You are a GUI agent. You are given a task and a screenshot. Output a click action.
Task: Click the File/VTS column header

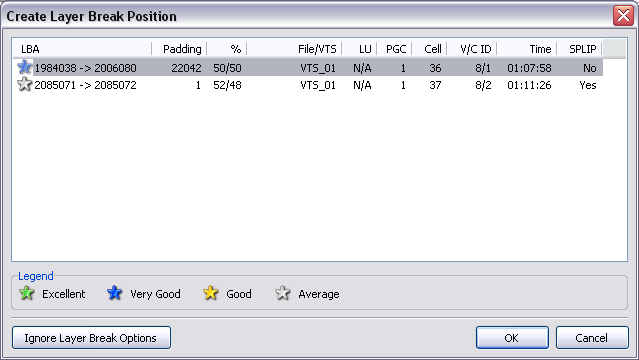pyautogui.click(x=294, y=49)
